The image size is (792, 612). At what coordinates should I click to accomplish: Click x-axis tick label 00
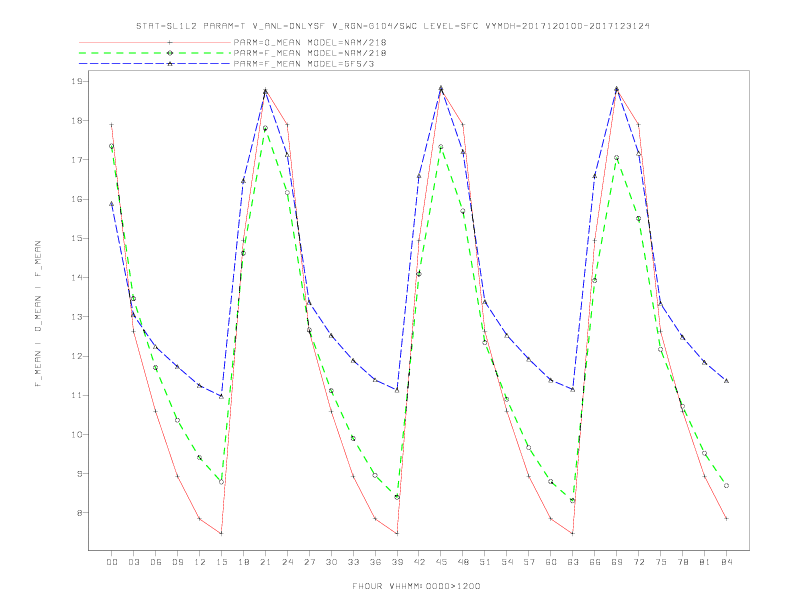(x=112, y=562)
